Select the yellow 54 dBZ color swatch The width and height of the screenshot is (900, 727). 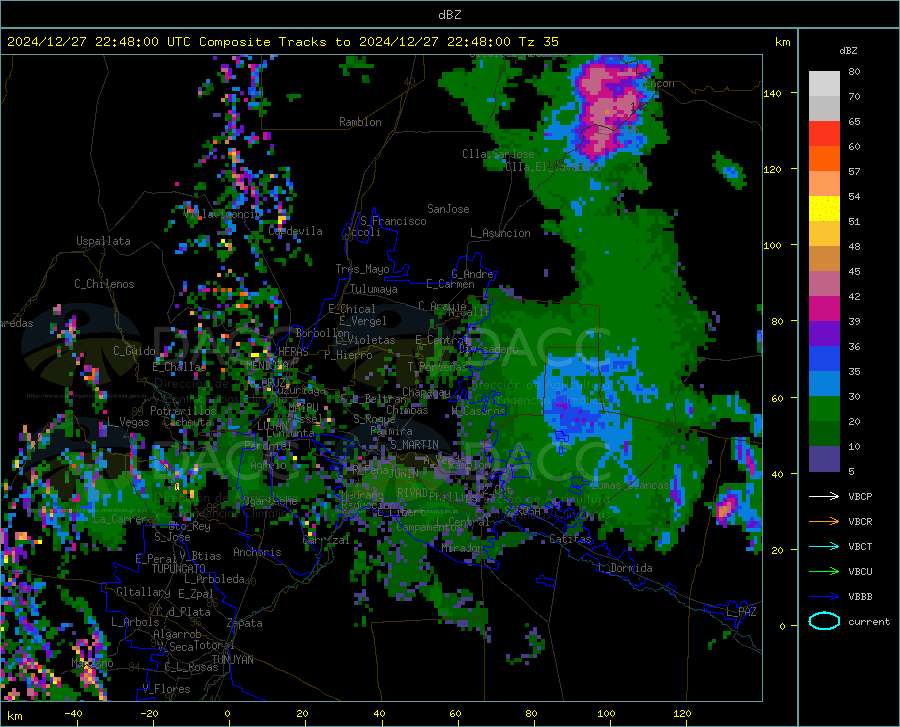click(824, 209)
